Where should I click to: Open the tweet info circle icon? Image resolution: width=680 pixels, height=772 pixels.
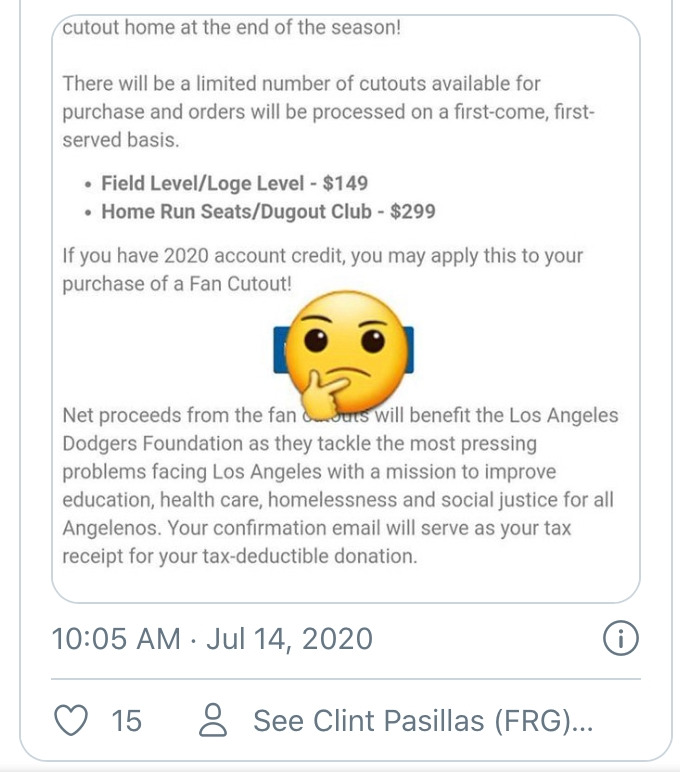[x=621, y=638]
